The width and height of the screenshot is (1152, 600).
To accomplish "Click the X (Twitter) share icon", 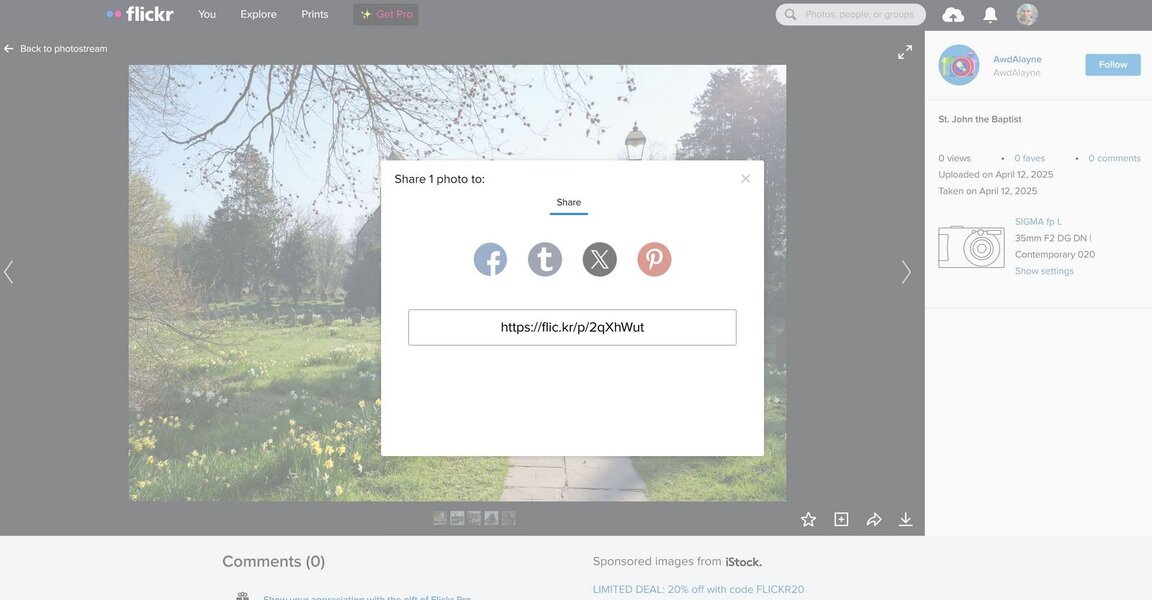I will point(600,260).
